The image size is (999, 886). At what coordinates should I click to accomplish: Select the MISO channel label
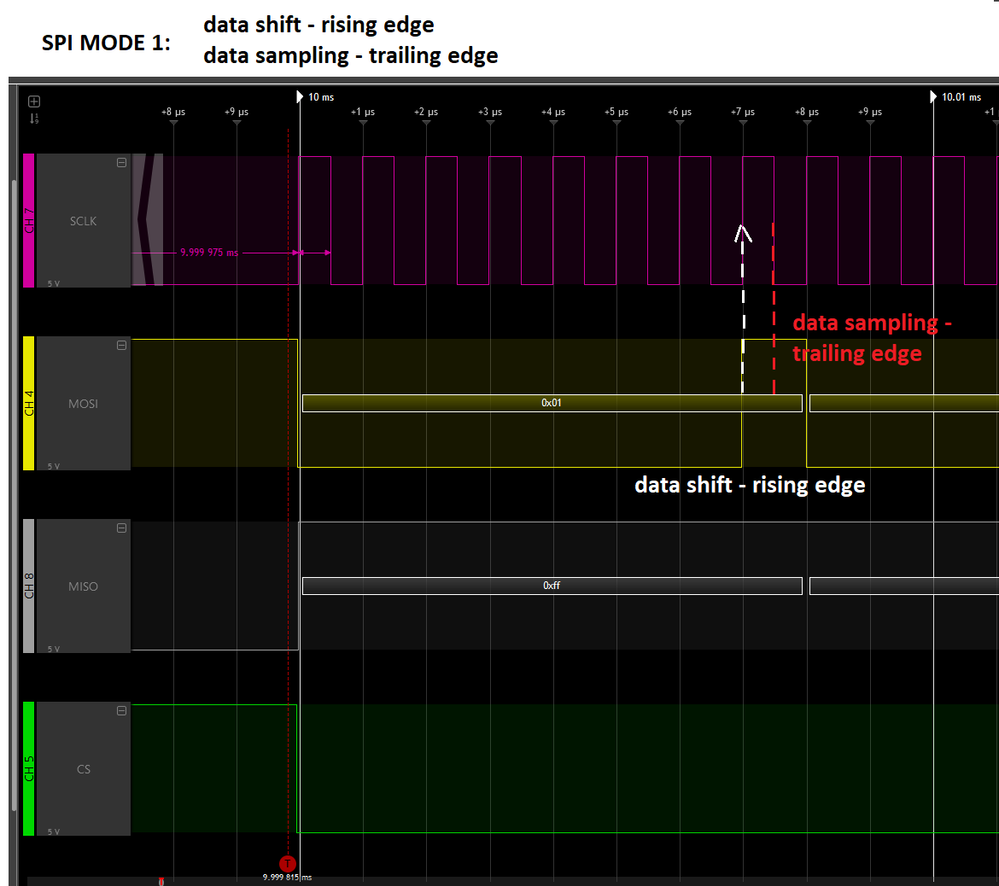pos(83,586)
